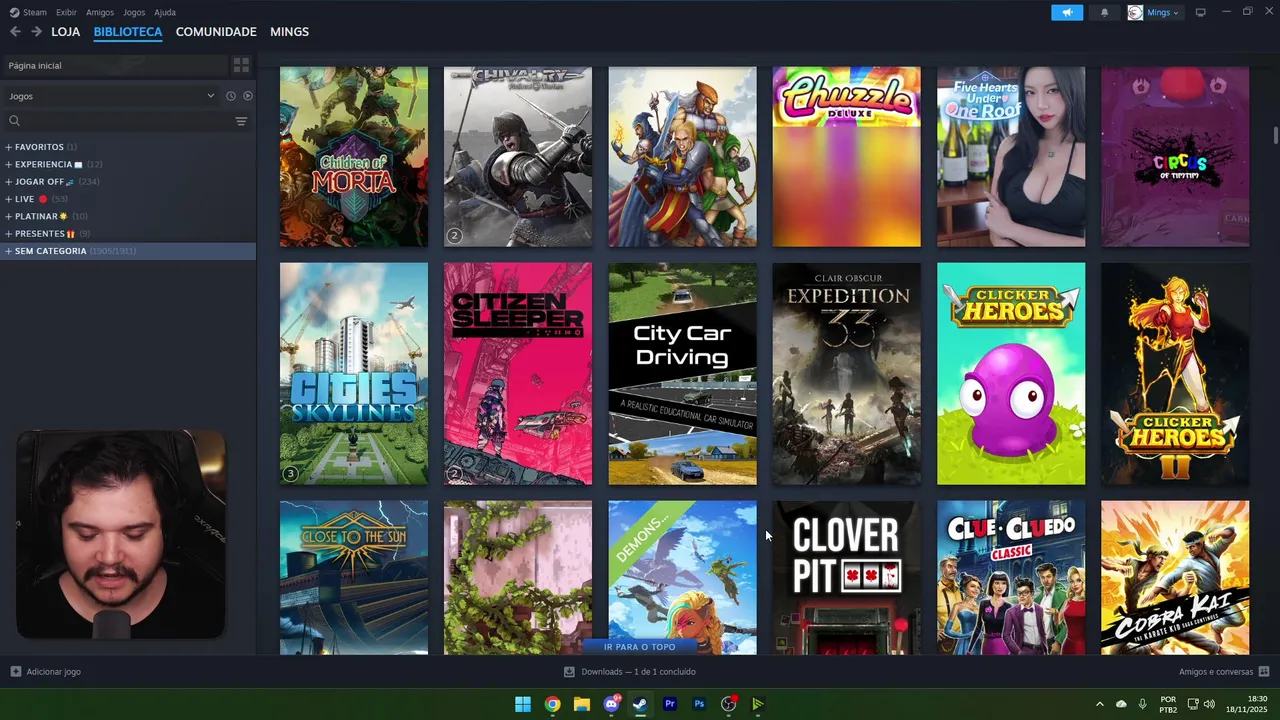Click IR PARA O TOPO button

(x=640, y=647)
